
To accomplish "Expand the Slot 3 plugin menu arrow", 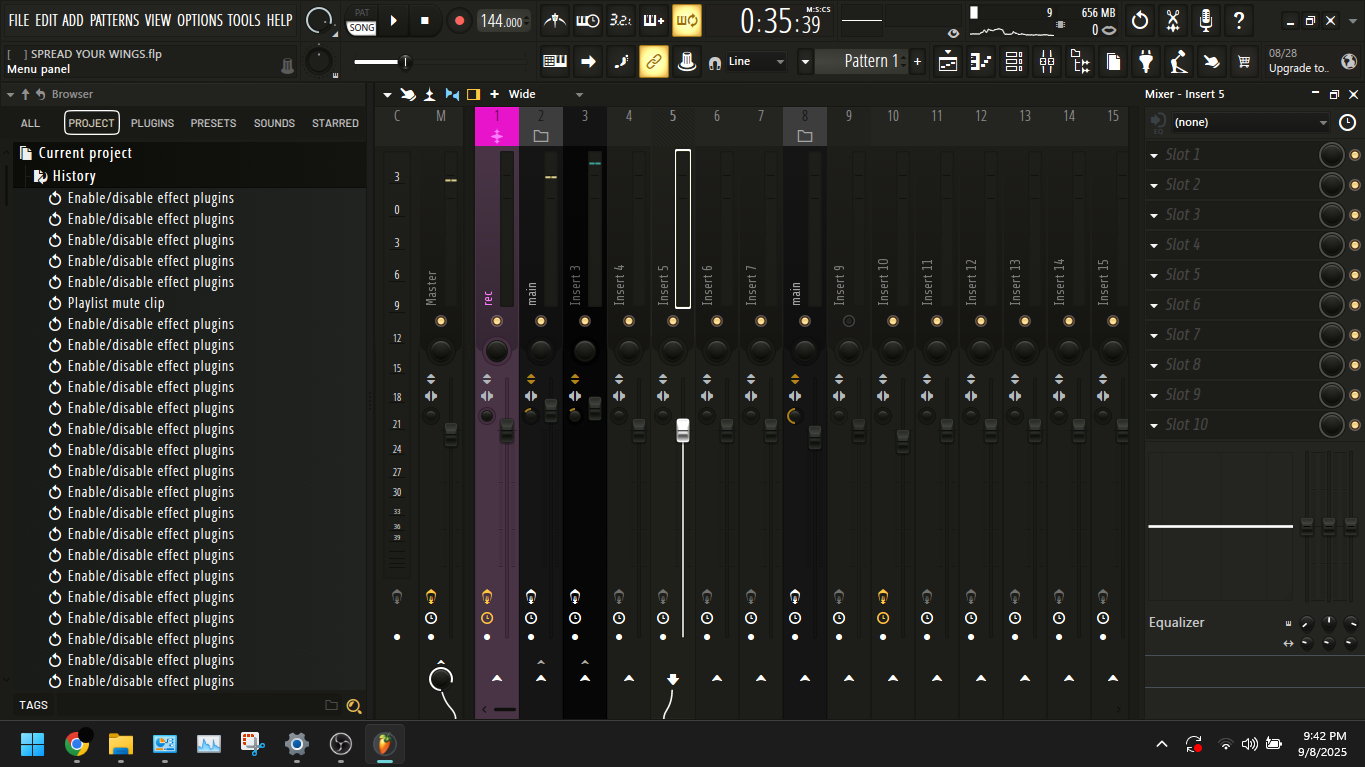I will point(1154,215).
